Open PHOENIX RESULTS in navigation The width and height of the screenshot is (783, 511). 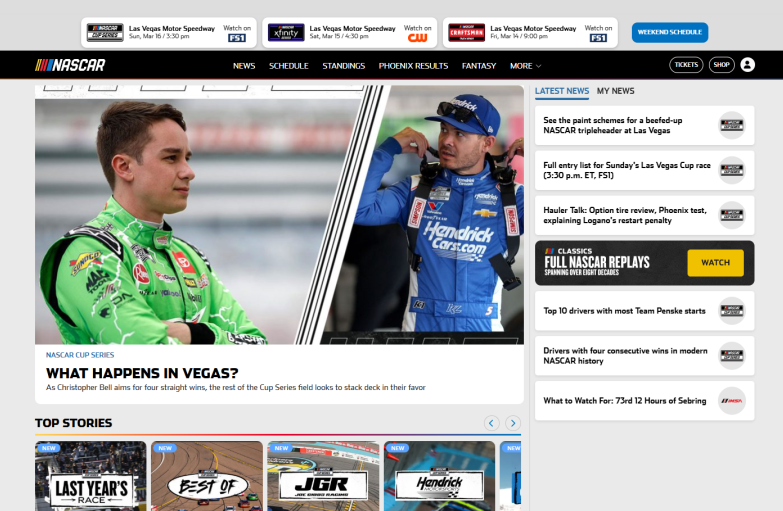[x=413, y=65]
